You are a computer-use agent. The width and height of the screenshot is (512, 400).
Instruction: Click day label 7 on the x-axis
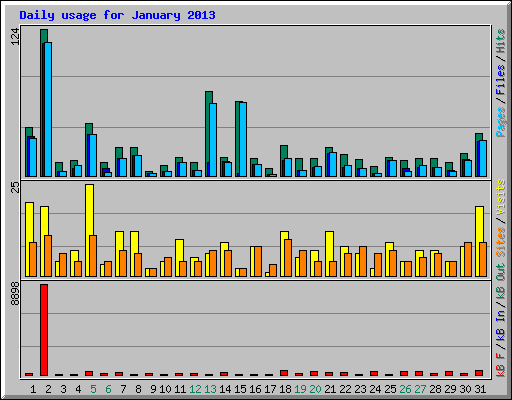tap(123, 389)
